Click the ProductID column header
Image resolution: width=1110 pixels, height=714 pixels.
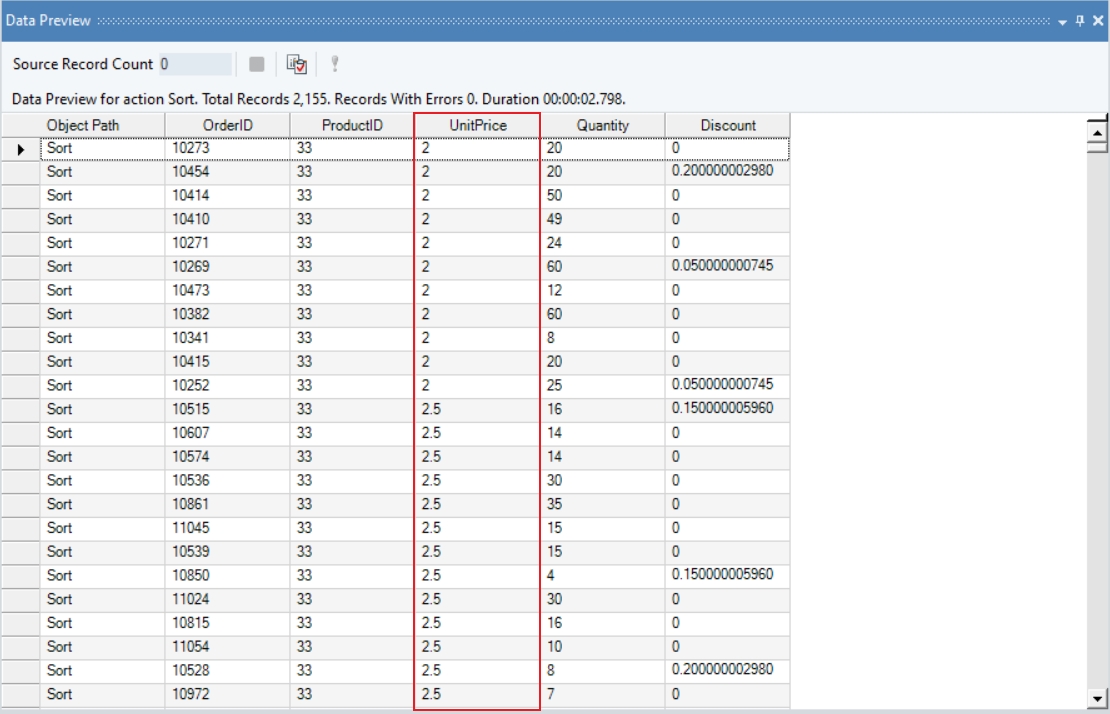click(352, 125)
